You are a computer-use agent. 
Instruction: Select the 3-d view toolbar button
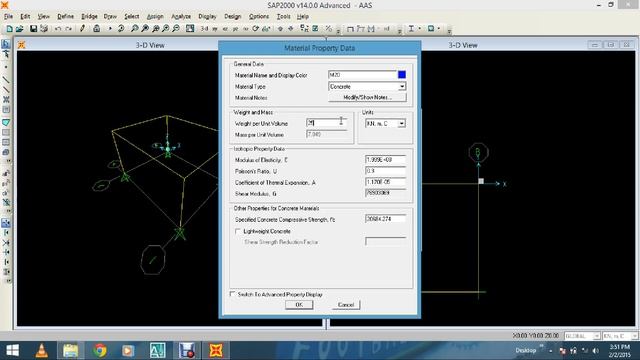[204, 29]
